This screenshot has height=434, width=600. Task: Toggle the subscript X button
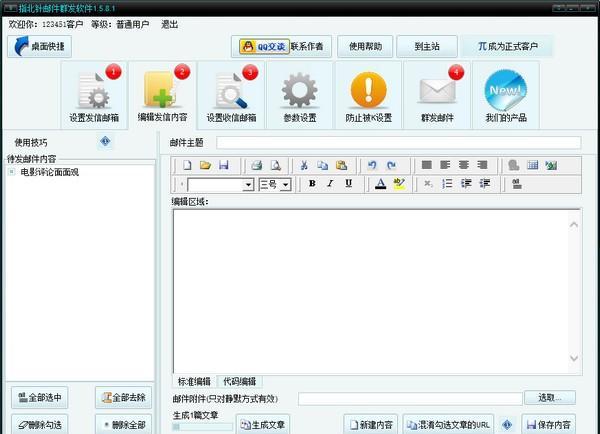pyautogui.click(x=428, y=184)
